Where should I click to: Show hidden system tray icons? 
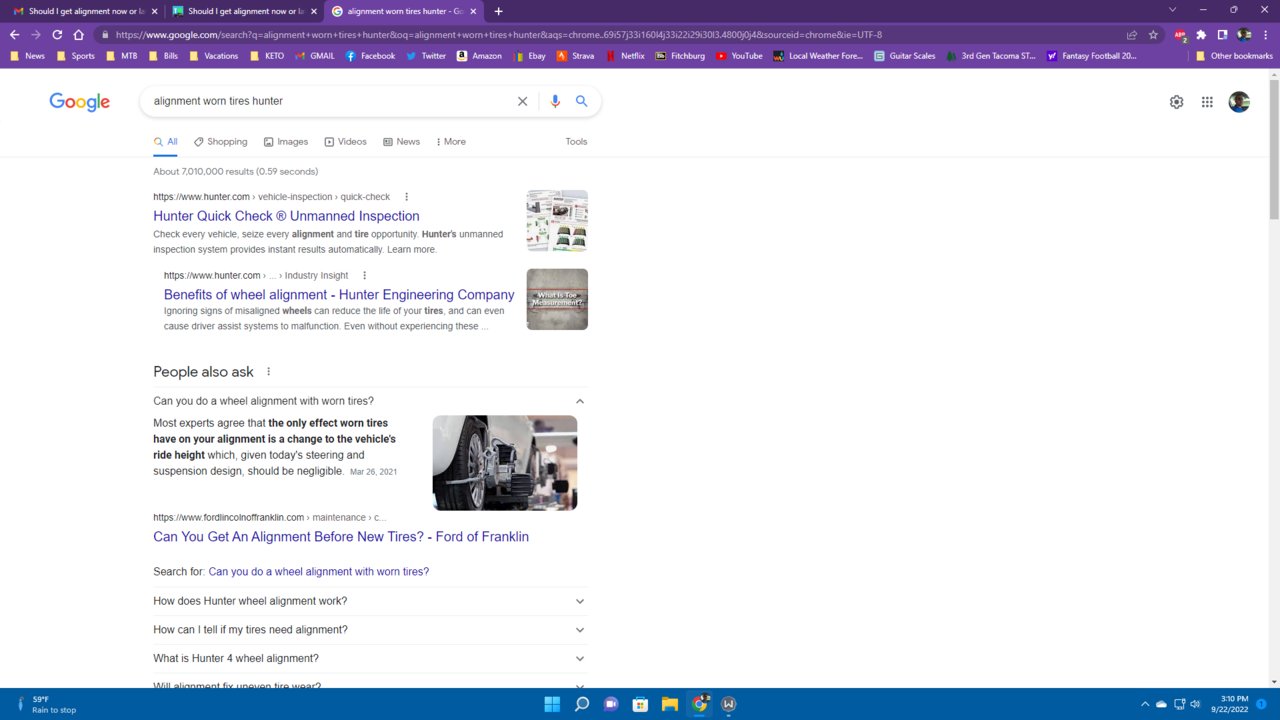point(1144,704)
